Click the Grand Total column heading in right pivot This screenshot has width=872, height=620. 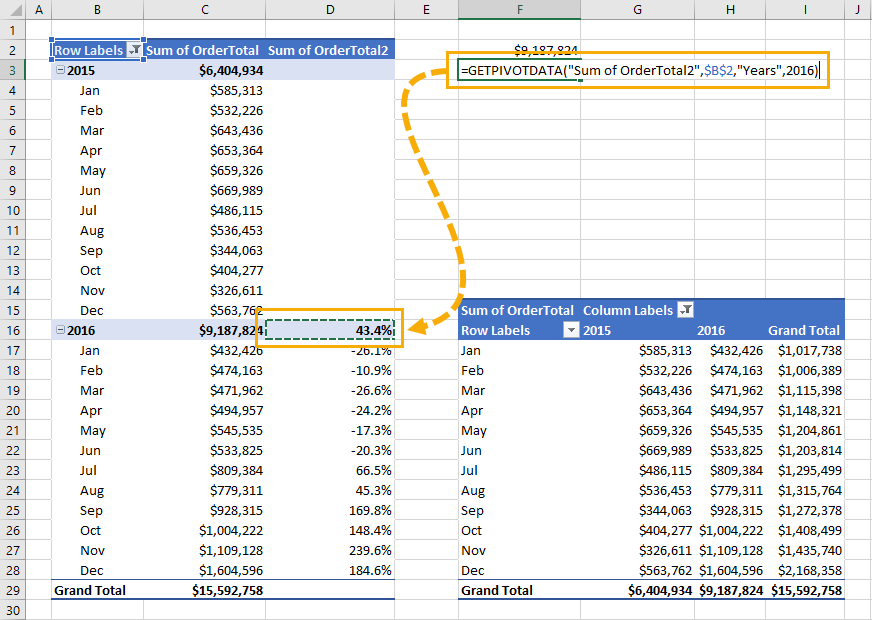pyautogui.click(x=804, y=330)
